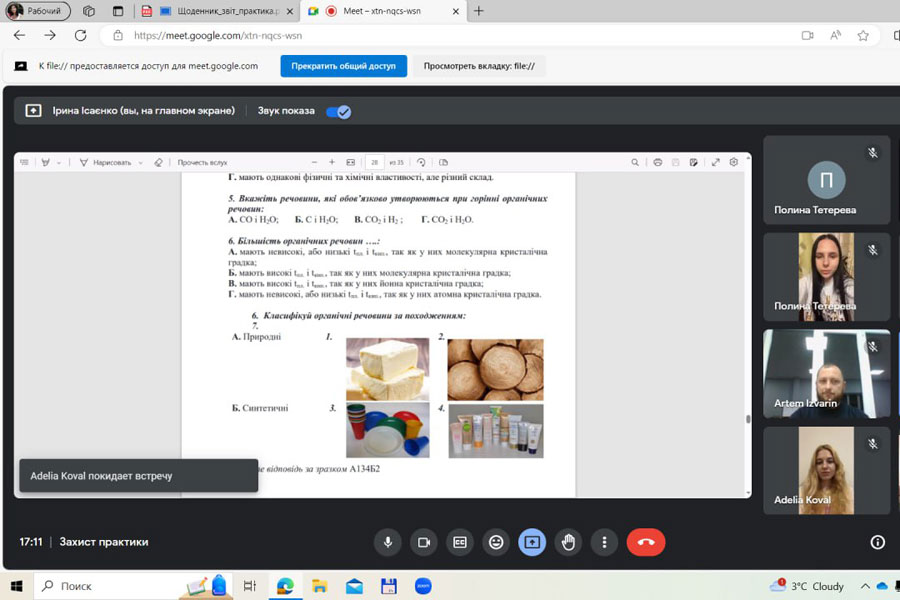Go back in the browser
The height and width of the screenshot is (600, 900).
coord(20,36)
